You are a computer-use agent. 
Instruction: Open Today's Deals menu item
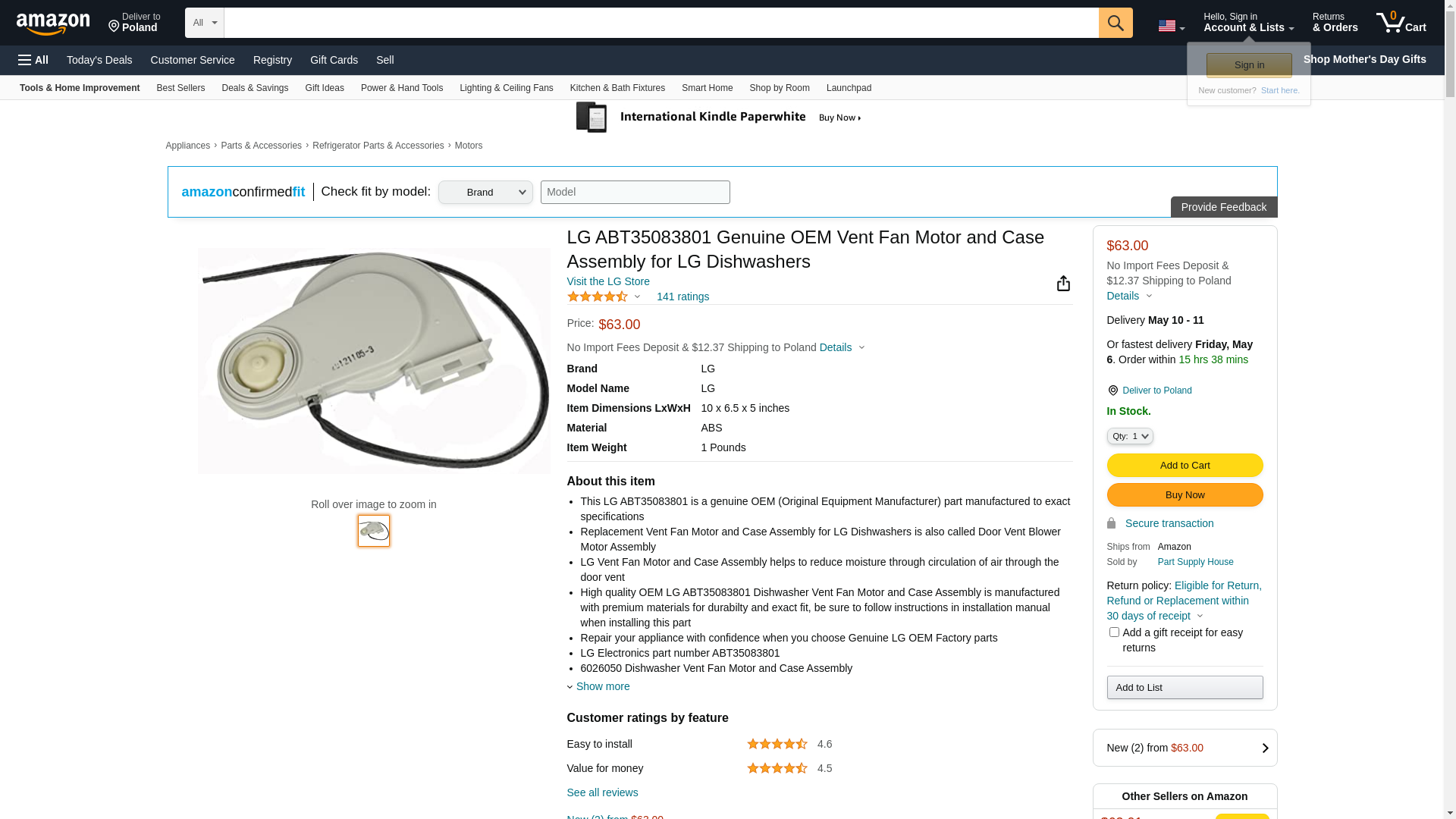[99, 60]
